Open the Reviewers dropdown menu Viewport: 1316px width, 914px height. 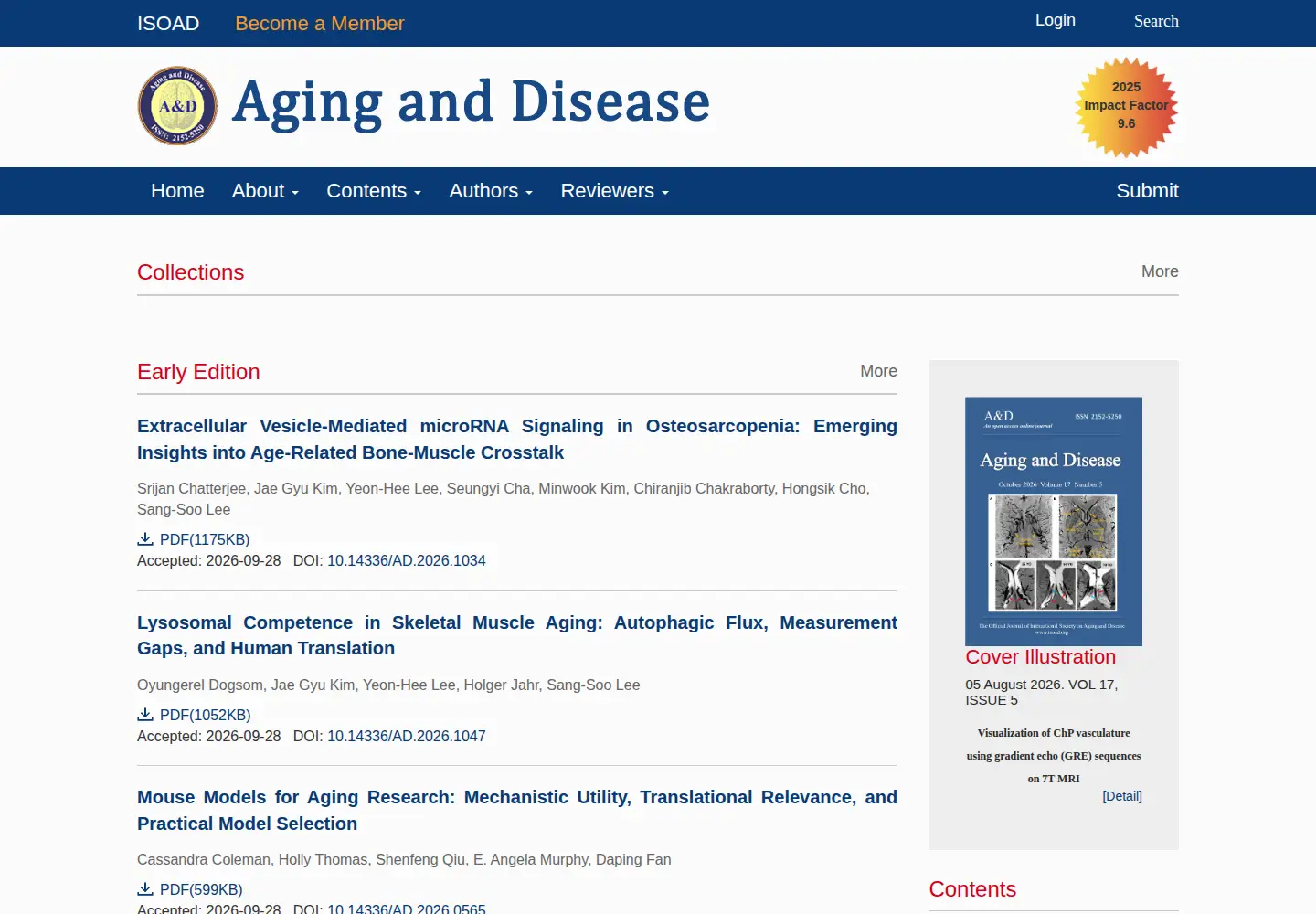tap(615, 191)
